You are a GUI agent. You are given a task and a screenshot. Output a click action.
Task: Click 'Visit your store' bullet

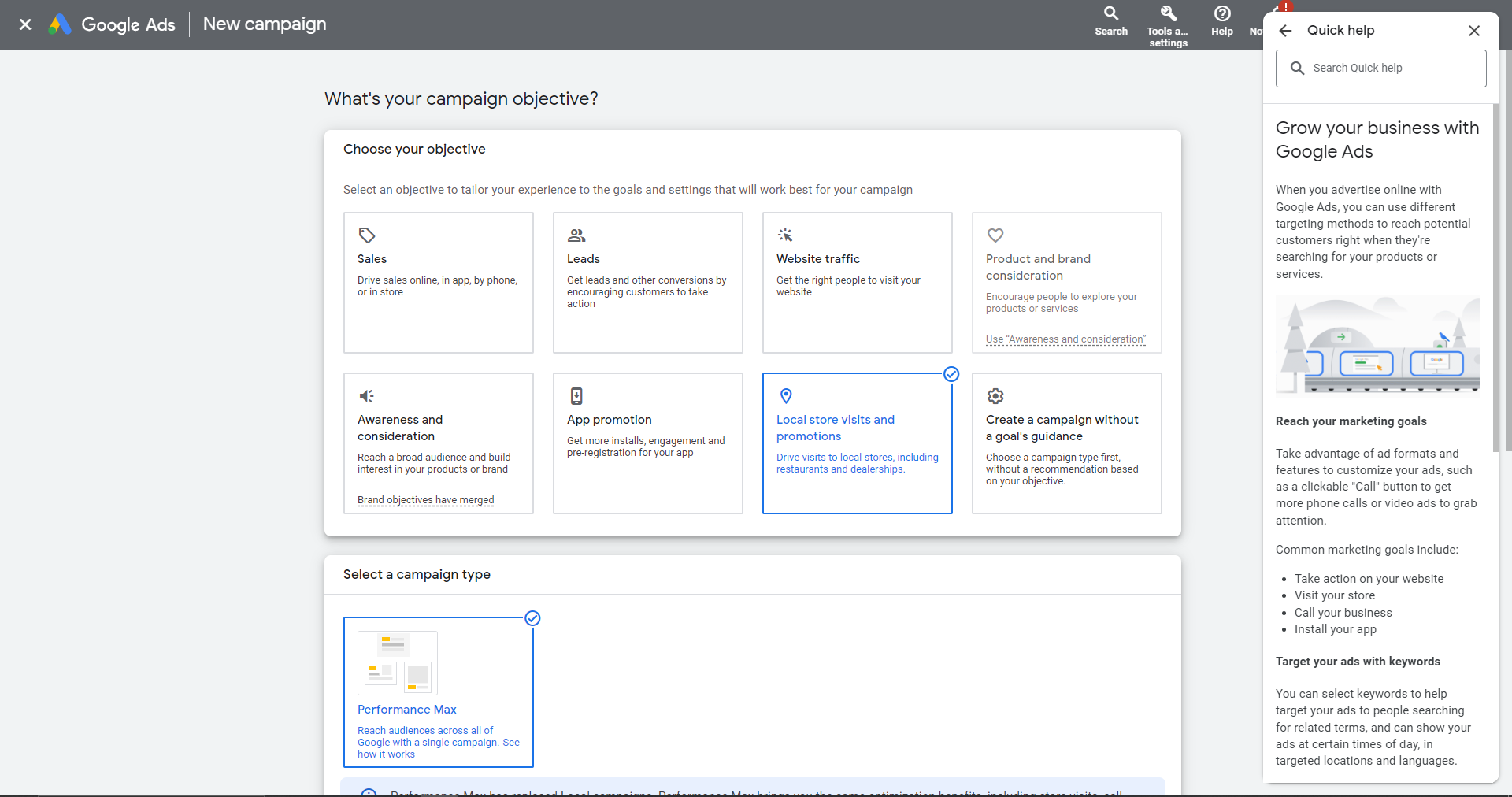pyautogui.click(x=1335, y=595)
